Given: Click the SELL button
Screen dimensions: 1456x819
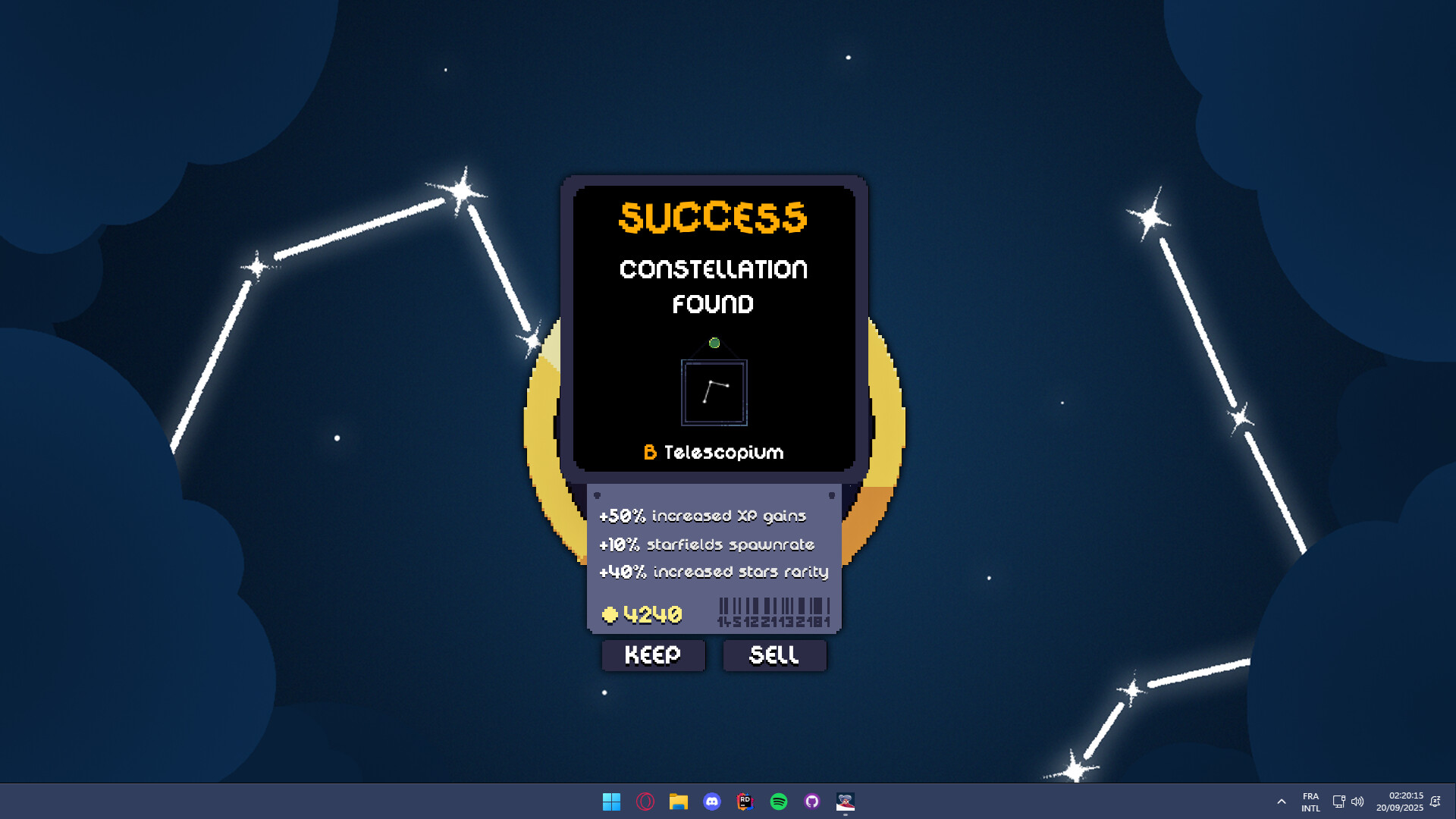Looking at the screenshot, I should pyautogui.click(x=774, y=655).
